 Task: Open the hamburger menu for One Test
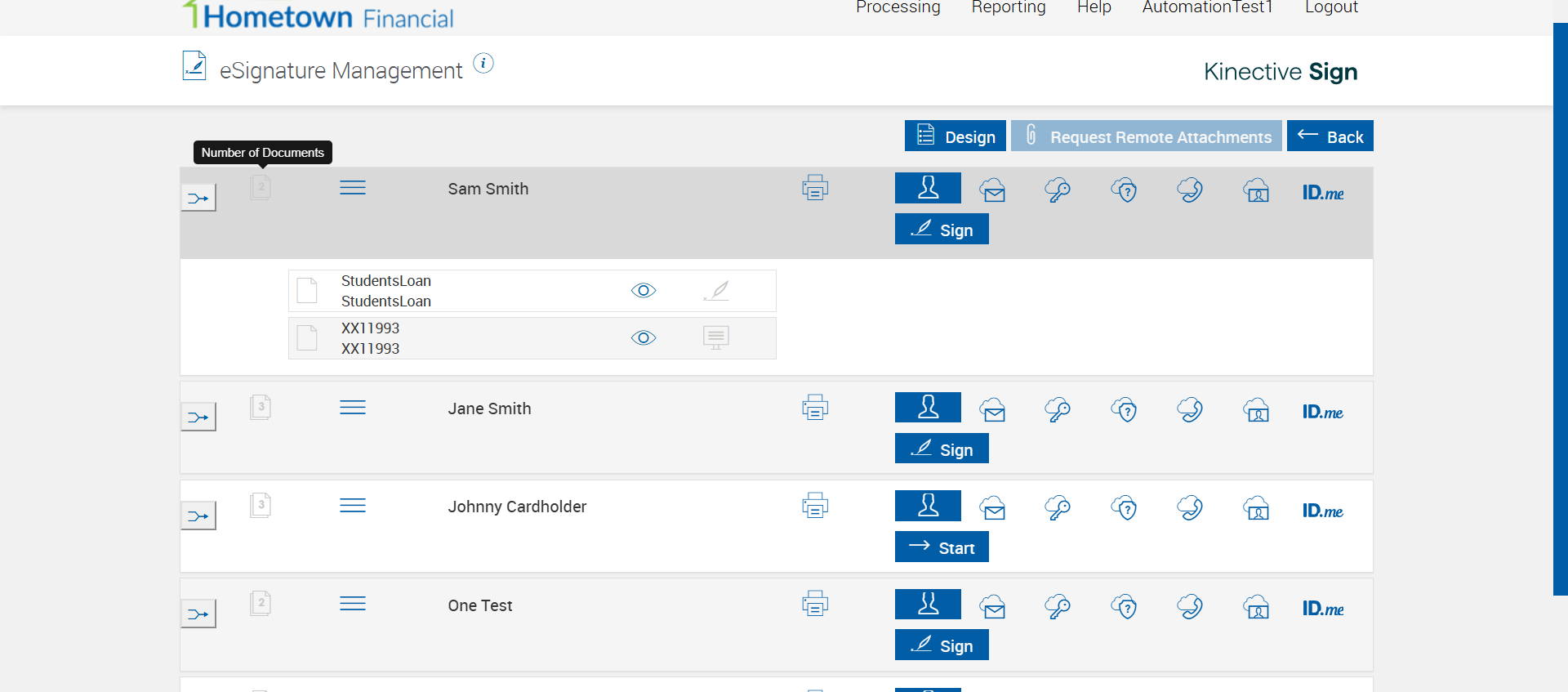point(353,604)
